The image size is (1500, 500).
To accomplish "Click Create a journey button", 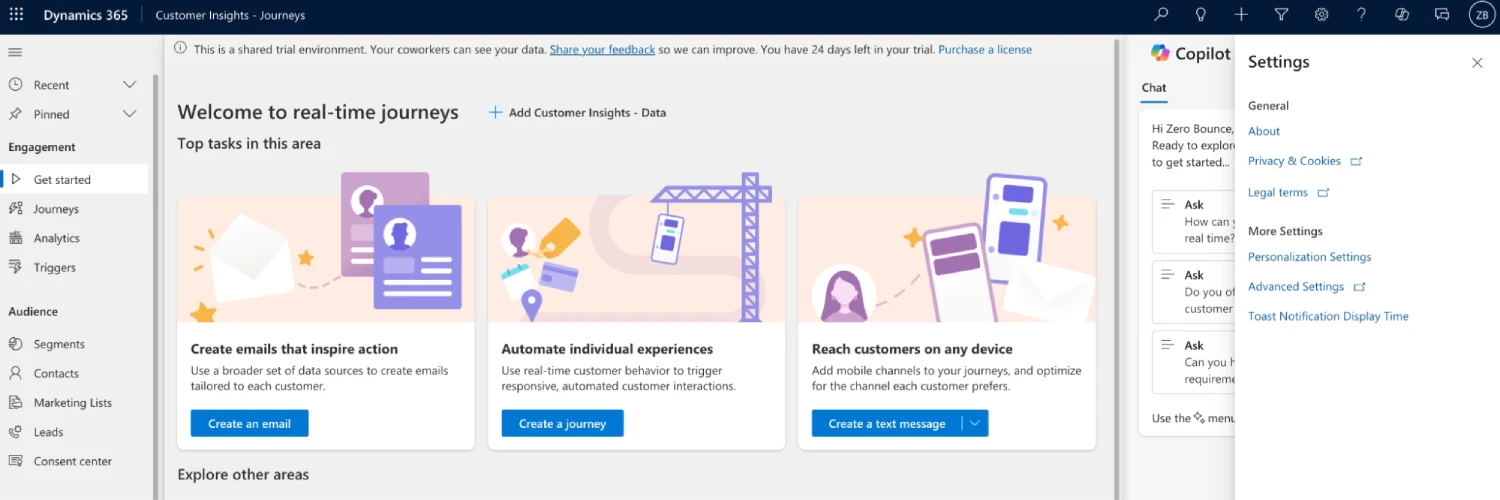I will click(x=562, y=424).
